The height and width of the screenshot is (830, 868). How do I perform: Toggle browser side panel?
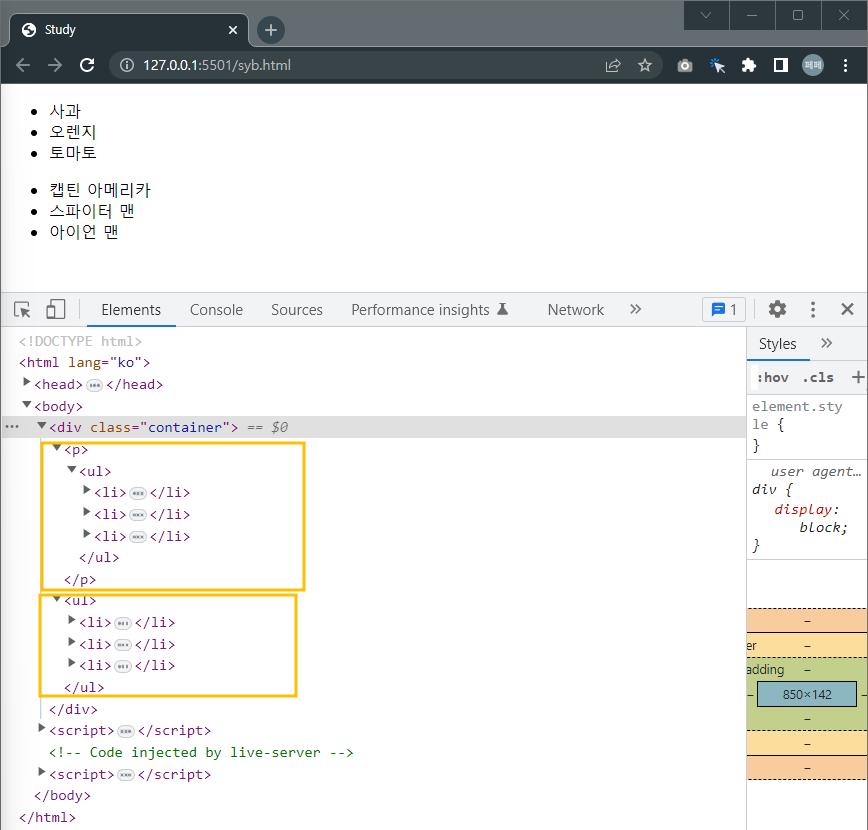[781, 65]
